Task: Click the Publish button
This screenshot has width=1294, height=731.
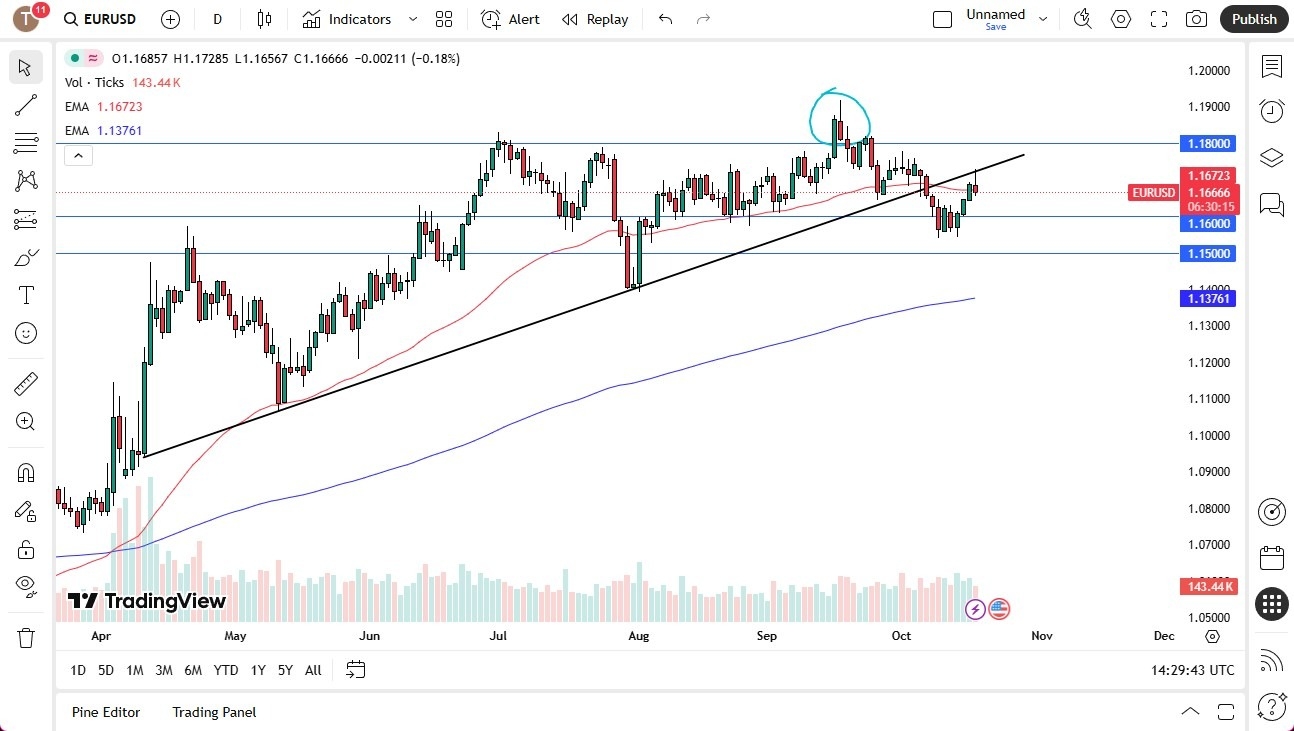Action: click(x=1253, y=18)
